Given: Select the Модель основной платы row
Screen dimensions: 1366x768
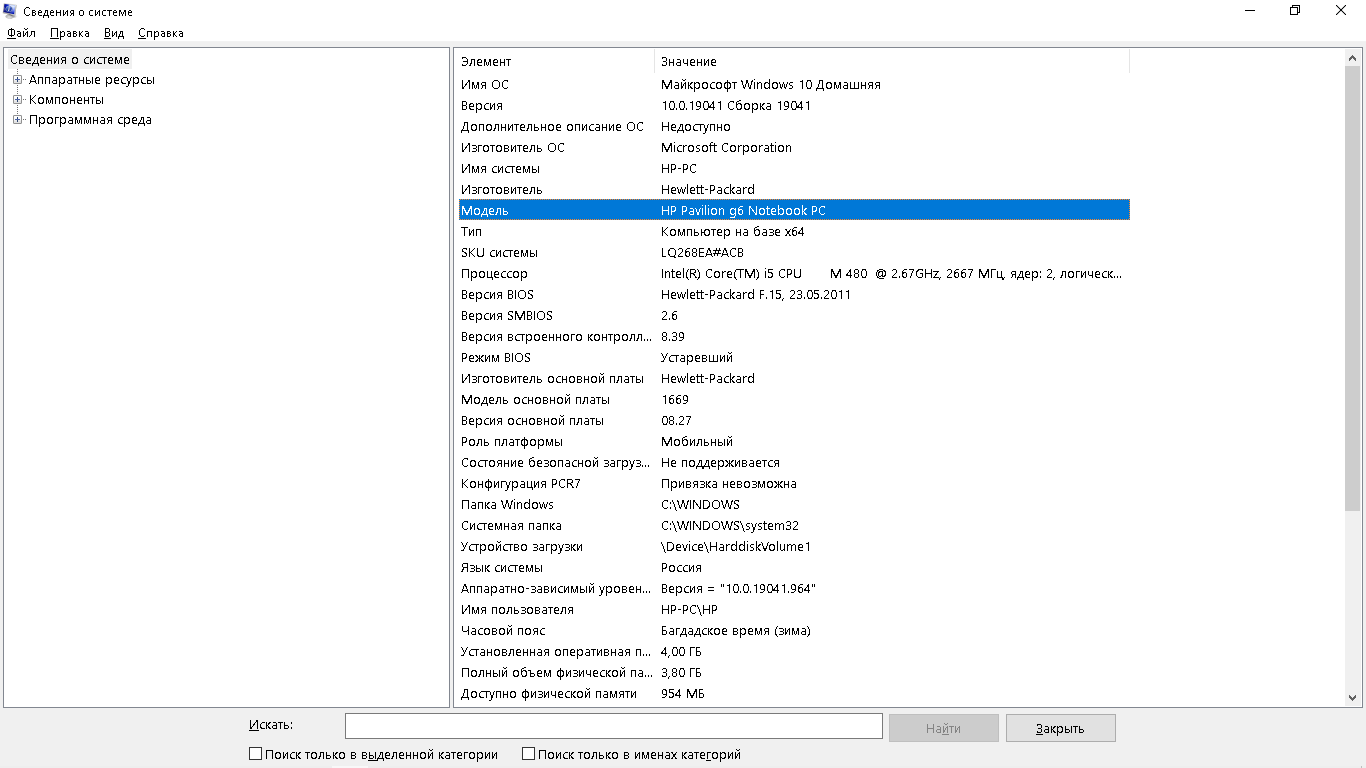Looking at the screenshot, I should tap(794, 400).
